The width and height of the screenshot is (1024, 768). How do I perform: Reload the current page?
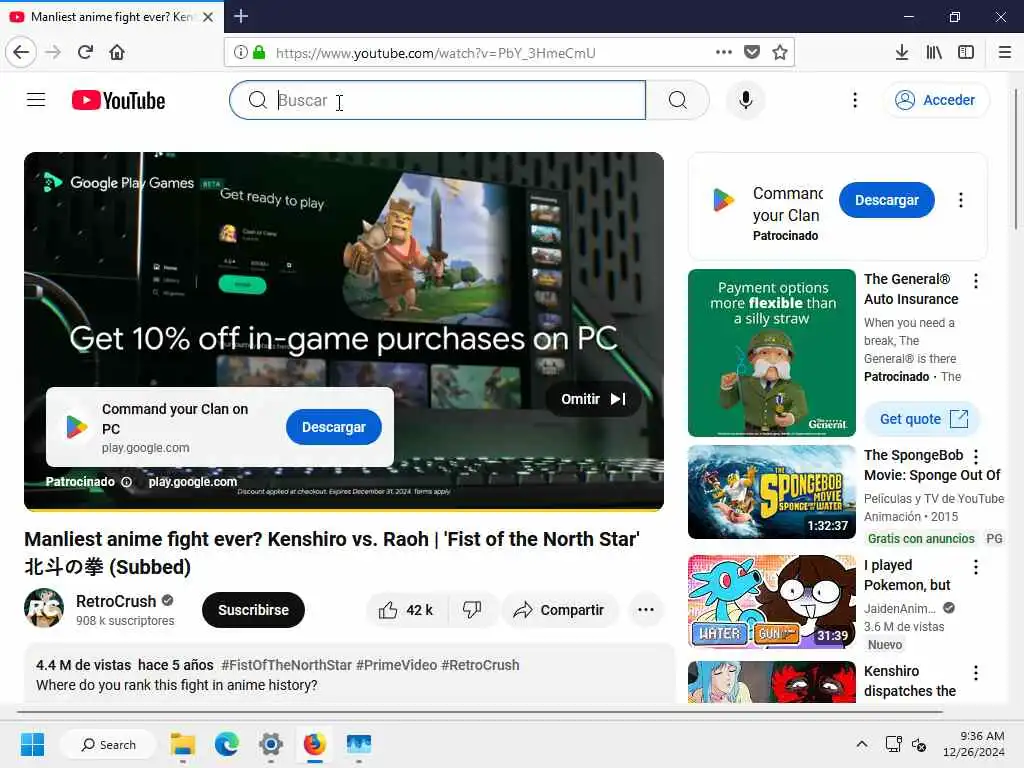pyautogui.click(x=85, y=52)
